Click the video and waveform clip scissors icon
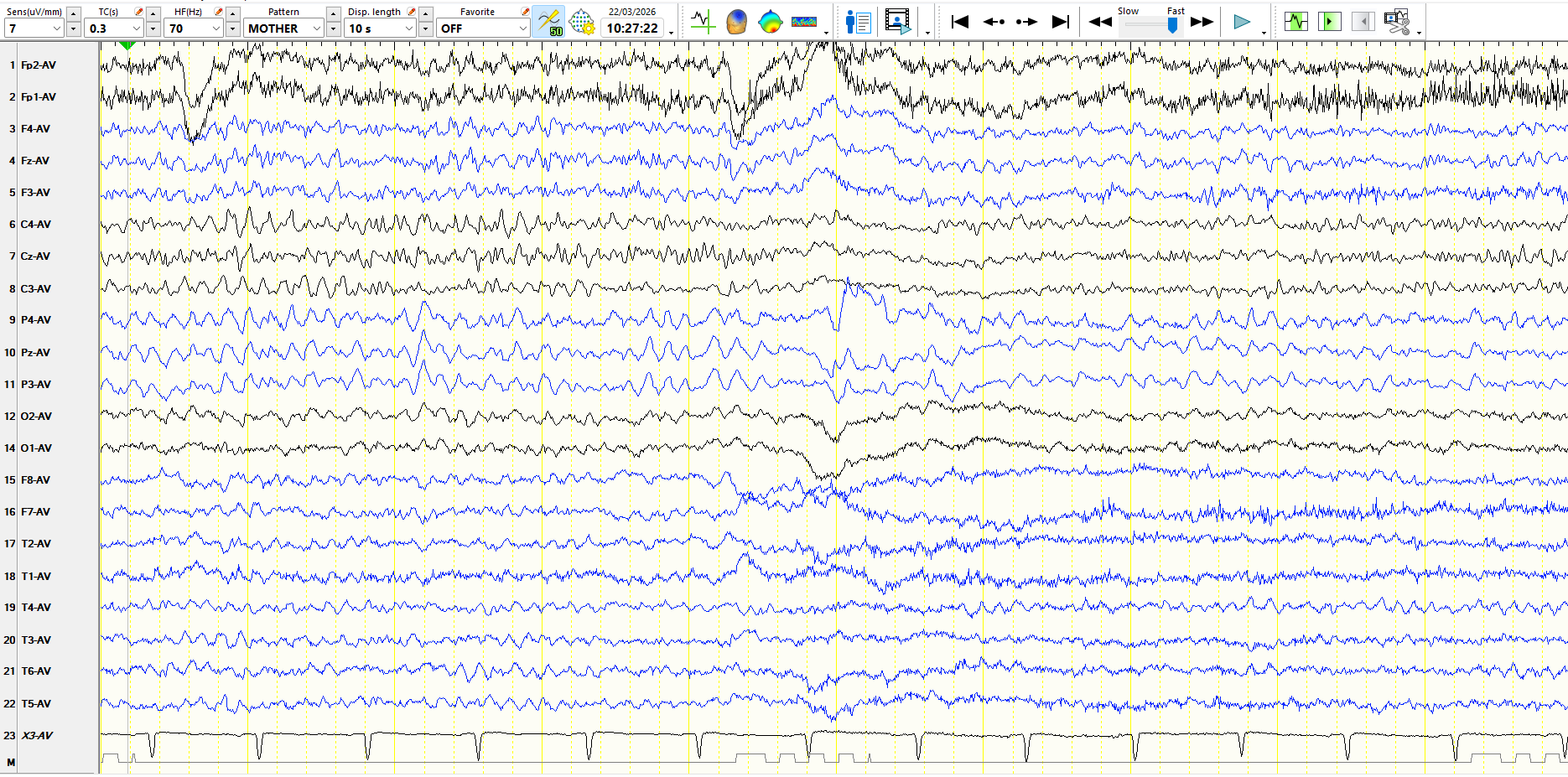This screenshot has height=777, width=1568. click(x=1397, y=22)
